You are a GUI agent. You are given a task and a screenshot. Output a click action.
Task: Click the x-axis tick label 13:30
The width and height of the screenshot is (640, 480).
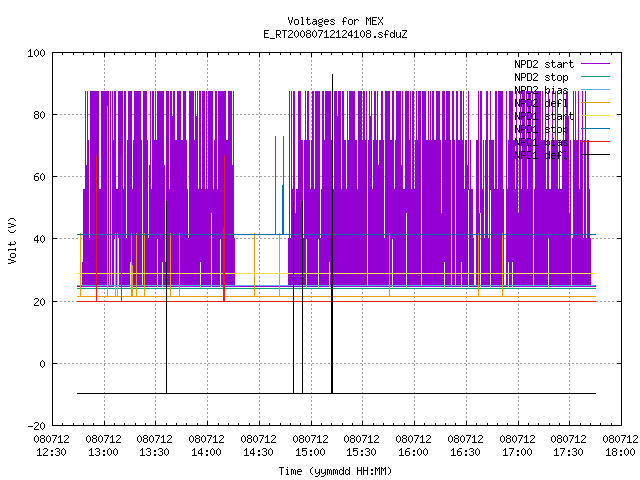154,452
